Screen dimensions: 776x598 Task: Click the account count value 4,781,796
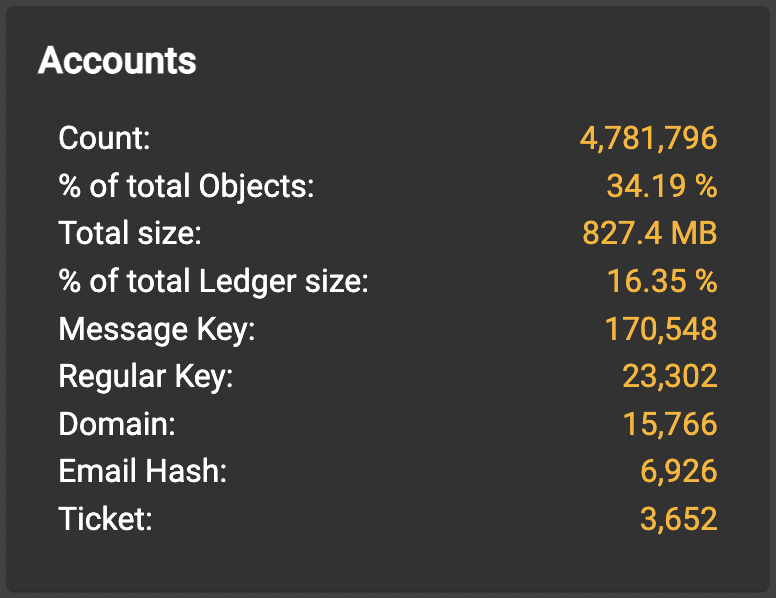[x=648, y=138]
